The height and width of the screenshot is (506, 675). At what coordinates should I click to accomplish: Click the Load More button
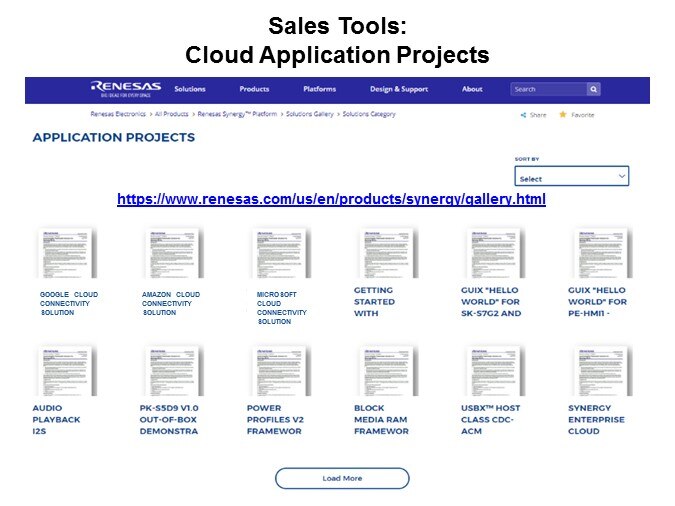pyautogui.click(x=342, y=478)
